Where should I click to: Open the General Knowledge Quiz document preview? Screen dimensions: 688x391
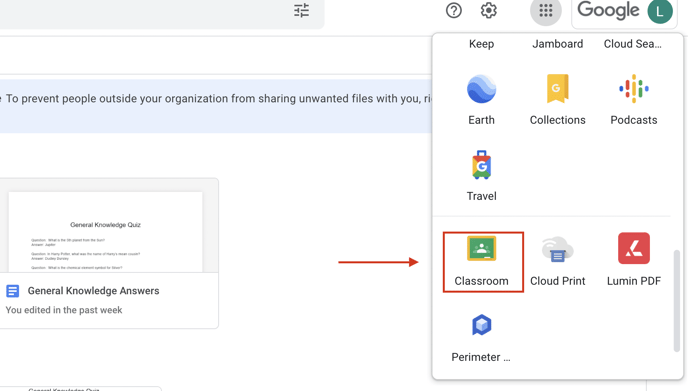point(105,231)
